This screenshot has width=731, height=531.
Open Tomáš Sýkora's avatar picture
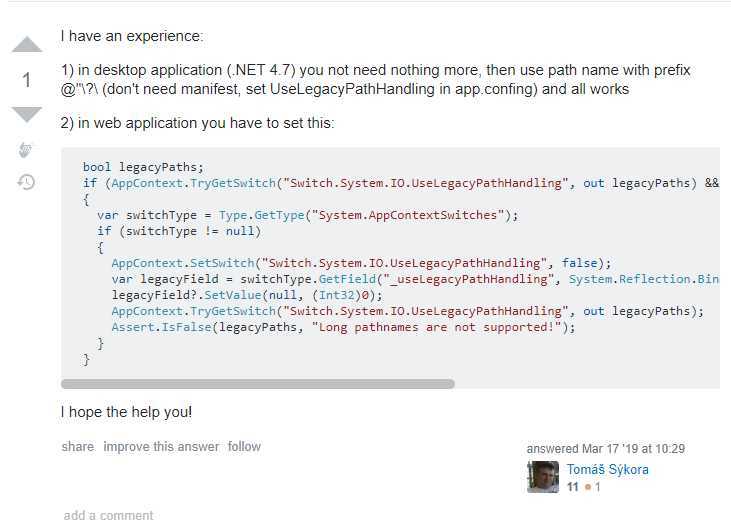[543, 477]
